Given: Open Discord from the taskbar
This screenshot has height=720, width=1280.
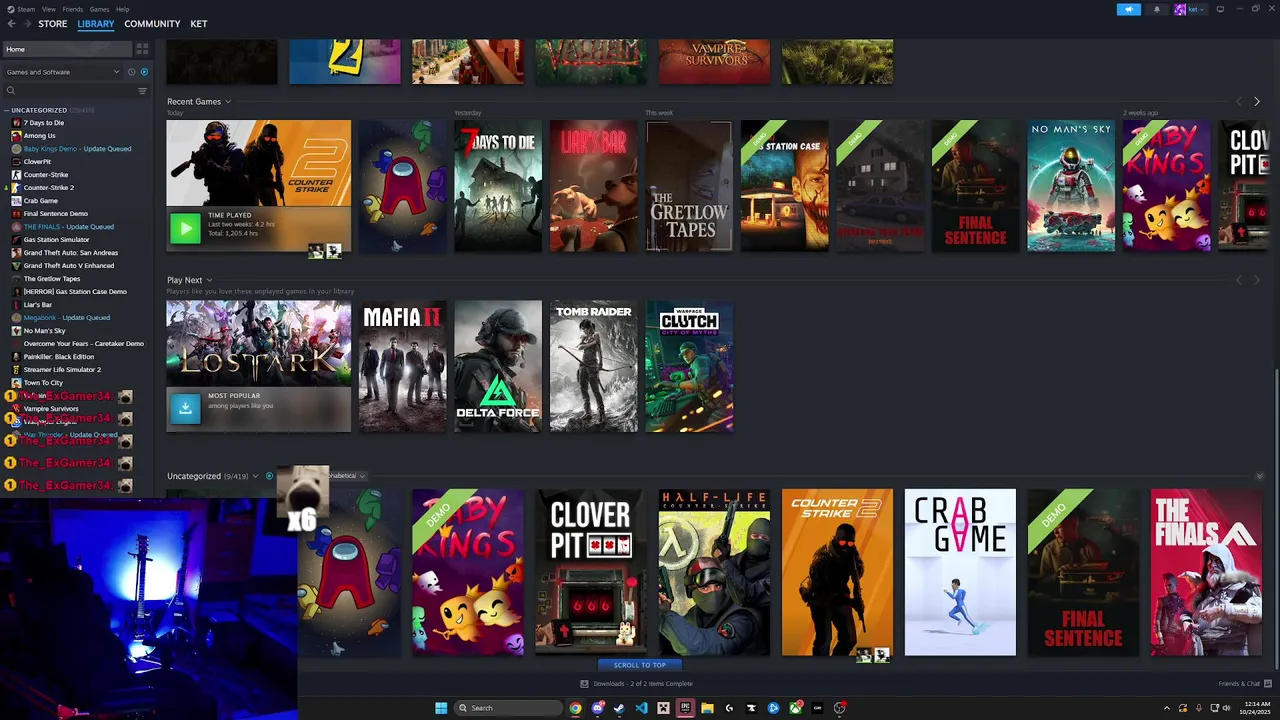Looking at the screenshot, I should click(x=597, y=708).
